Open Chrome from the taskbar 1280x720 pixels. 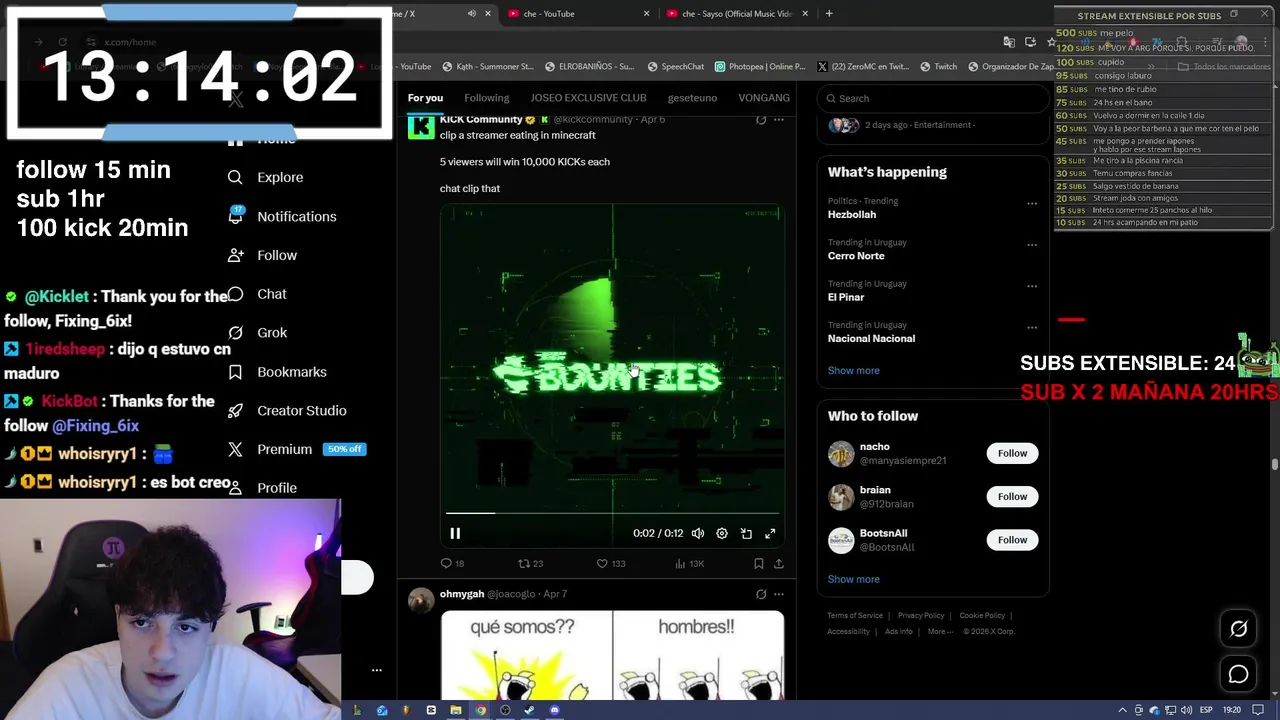[x=480, y=710]
